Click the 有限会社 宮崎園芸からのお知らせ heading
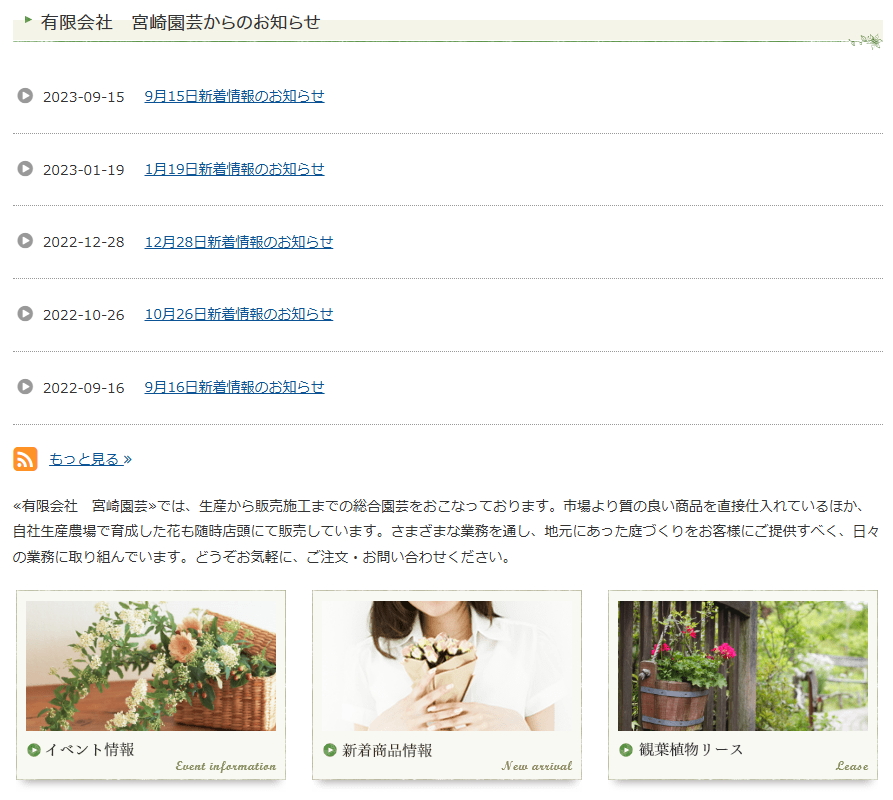This screenshot has height=800, width=893. [x=181, y=23]
